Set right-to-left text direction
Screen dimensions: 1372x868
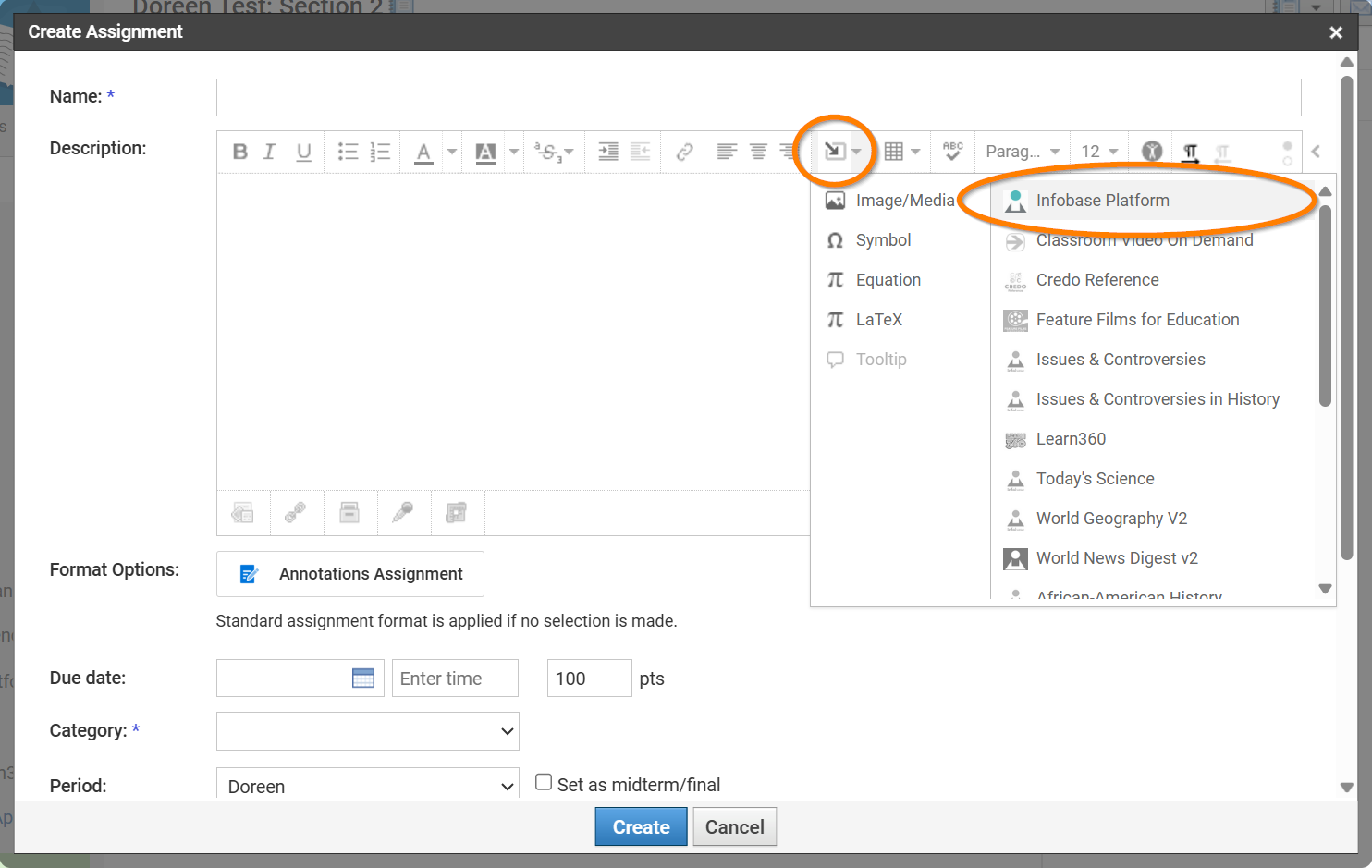pyautogui.click(x=1222, y=153)
